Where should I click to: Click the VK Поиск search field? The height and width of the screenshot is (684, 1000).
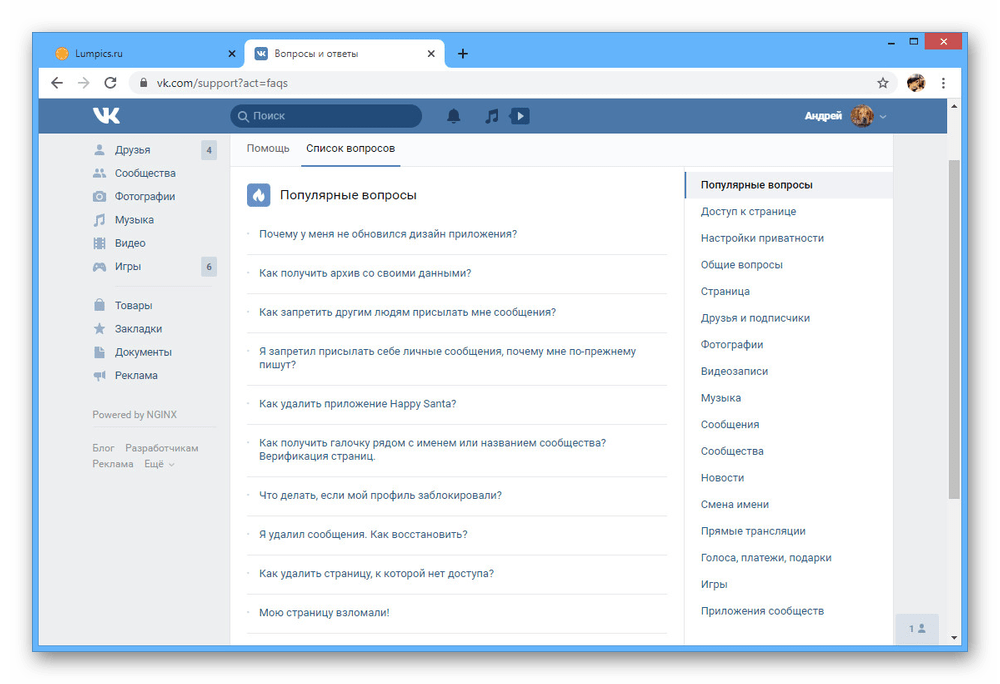click(326, 116)
